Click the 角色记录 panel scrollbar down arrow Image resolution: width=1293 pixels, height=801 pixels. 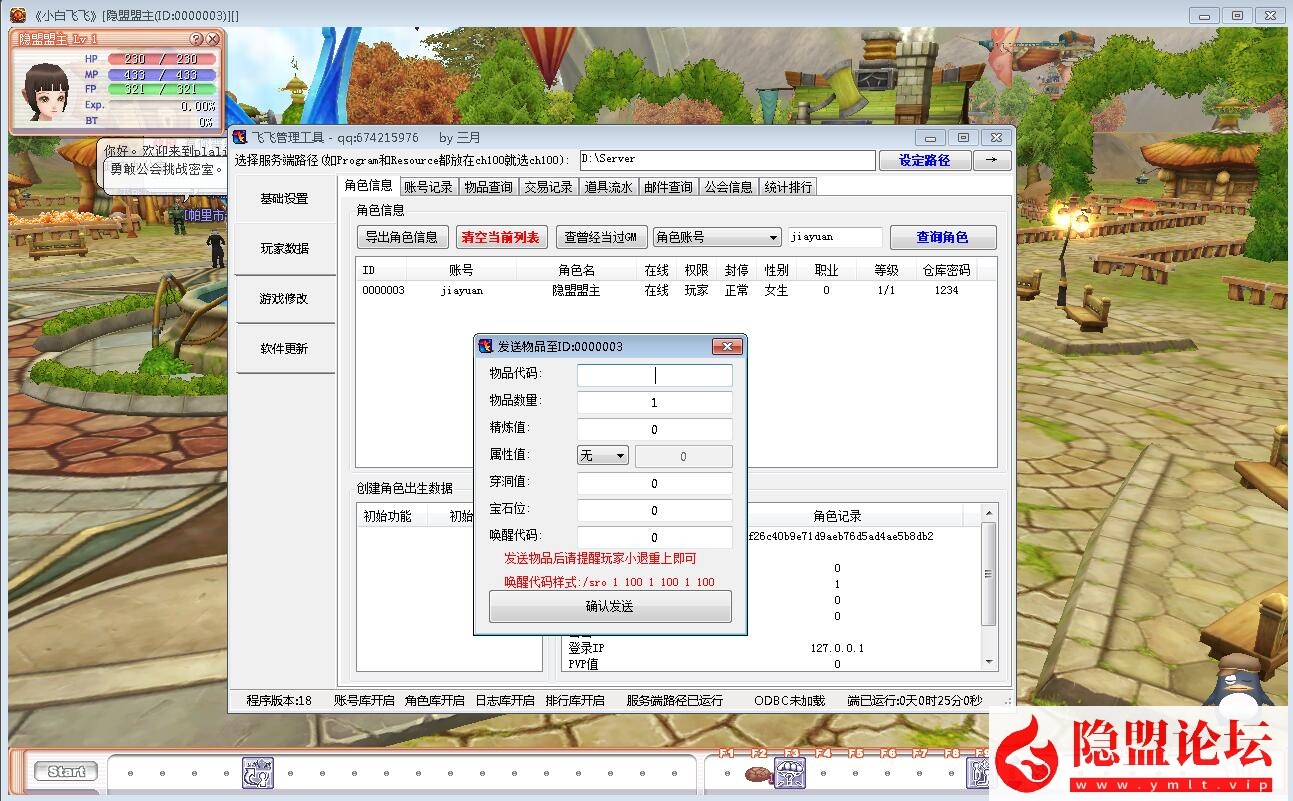990,662
